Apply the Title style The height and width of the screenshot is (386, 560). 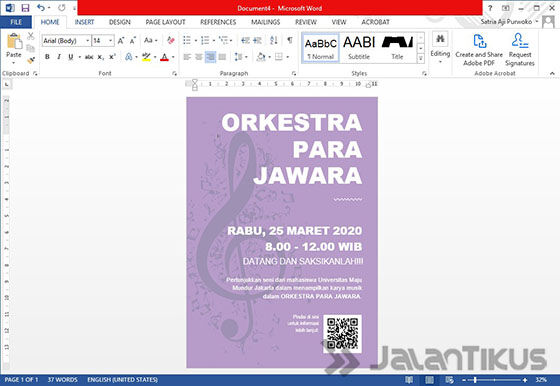397,48
